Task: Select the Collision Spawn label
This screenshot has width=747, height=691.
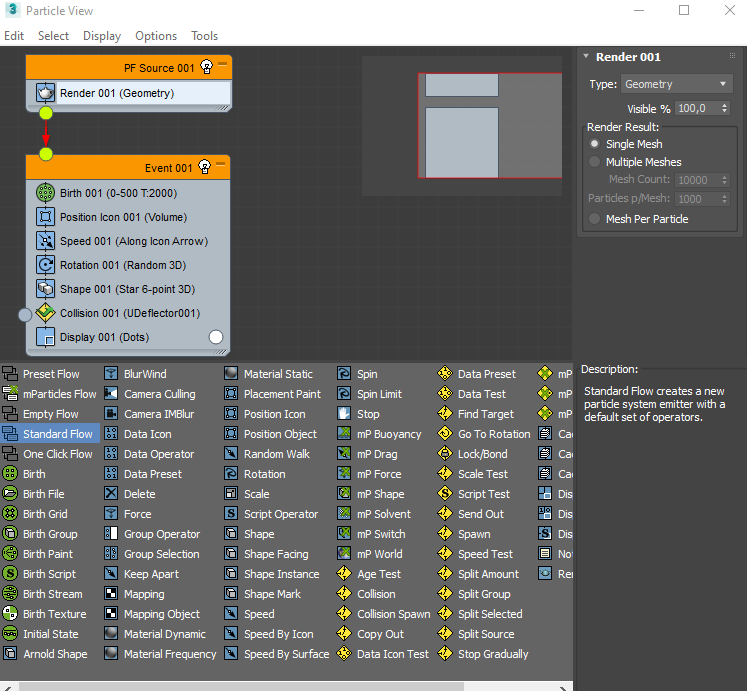Action: (x=394, y=614)
